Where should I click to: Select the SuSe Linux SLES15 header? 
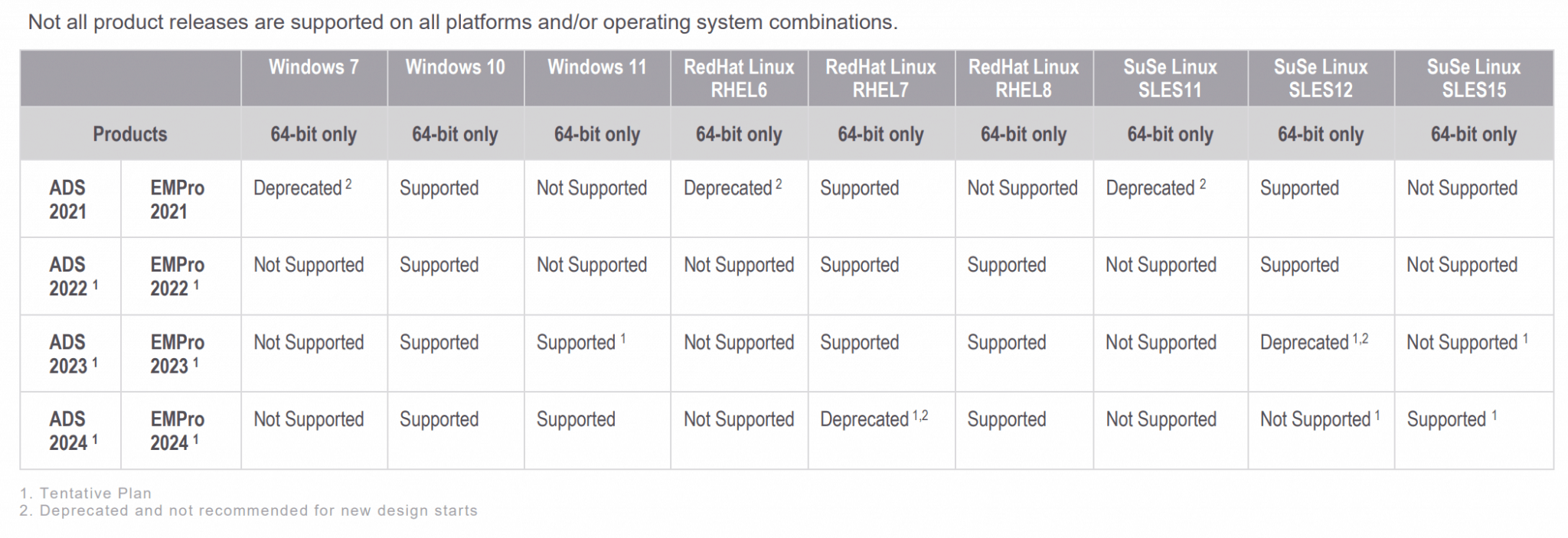coord(1474,78)
